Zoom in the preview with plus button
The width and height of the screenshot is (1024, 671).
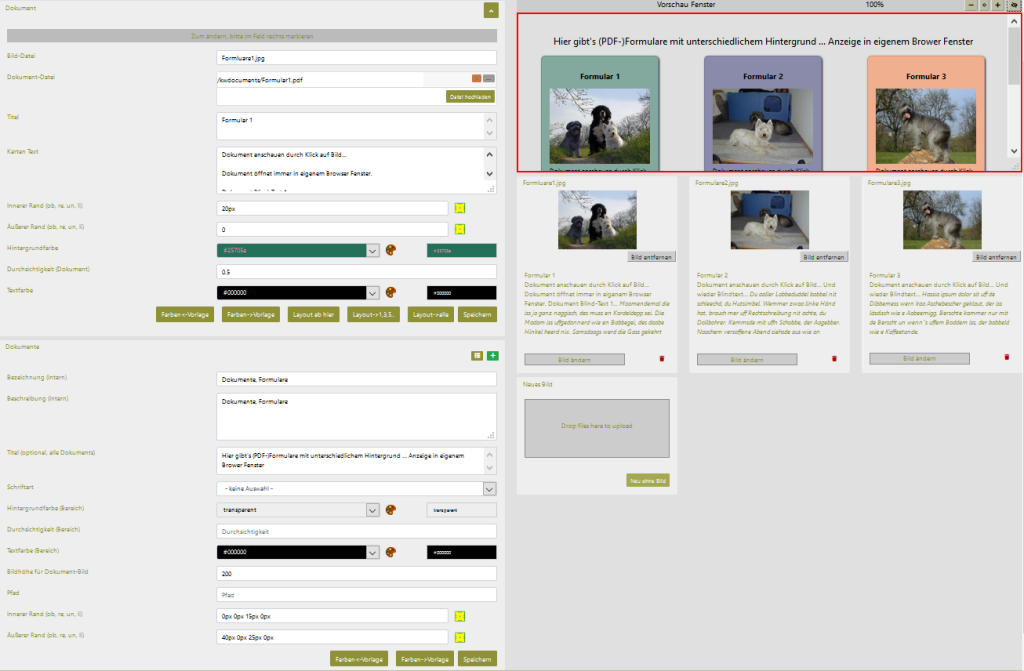pyautogui.click(x=997, y=5)
